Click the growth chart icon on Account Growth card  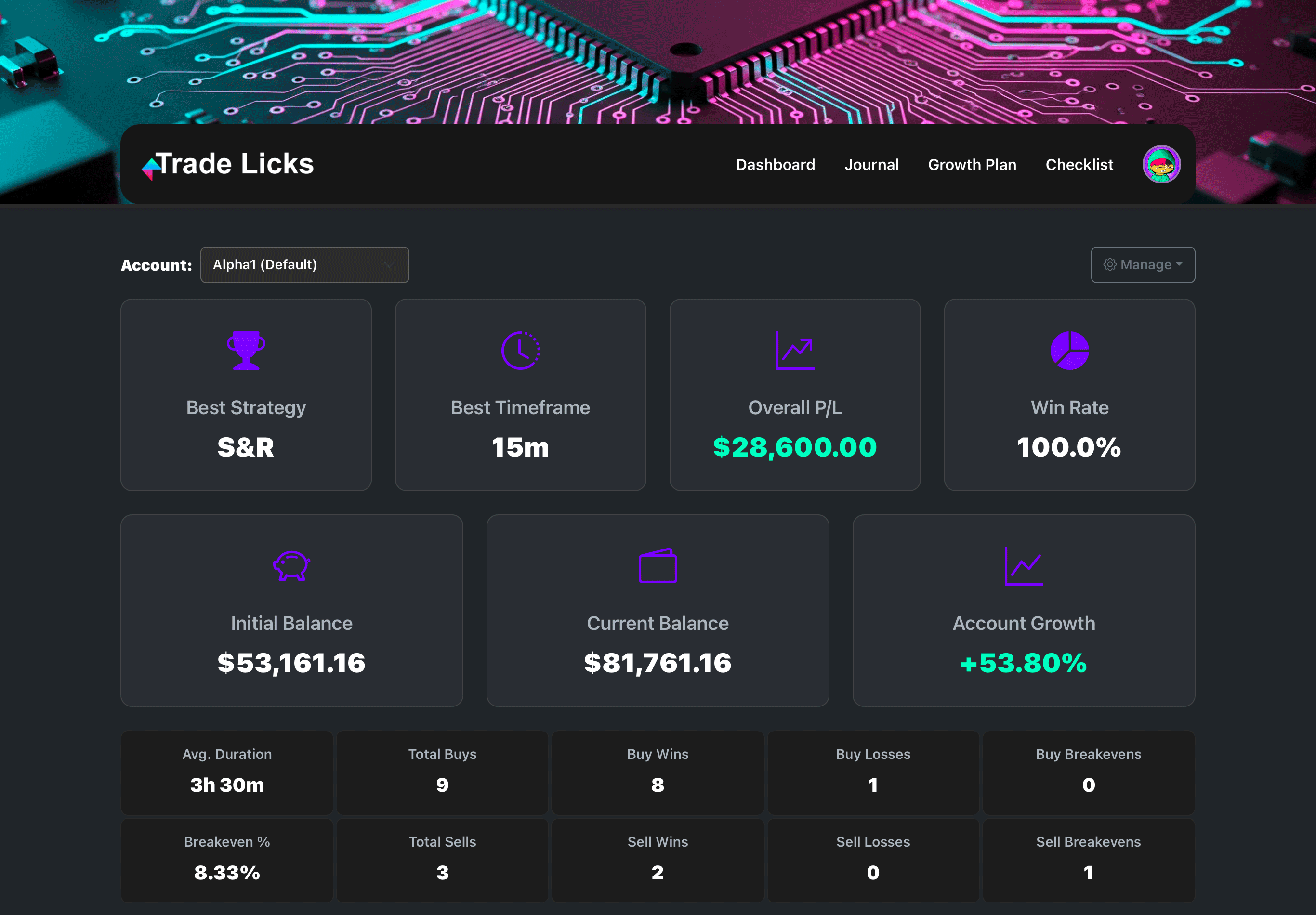pyautogui.click(x=1024, y=566)
